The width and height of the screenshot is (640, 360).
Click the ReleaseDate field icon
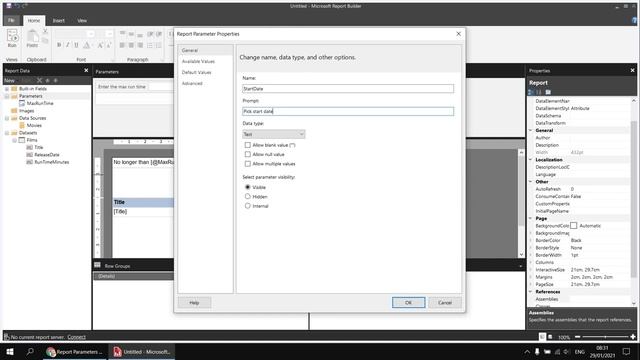[x=29, y=155]
